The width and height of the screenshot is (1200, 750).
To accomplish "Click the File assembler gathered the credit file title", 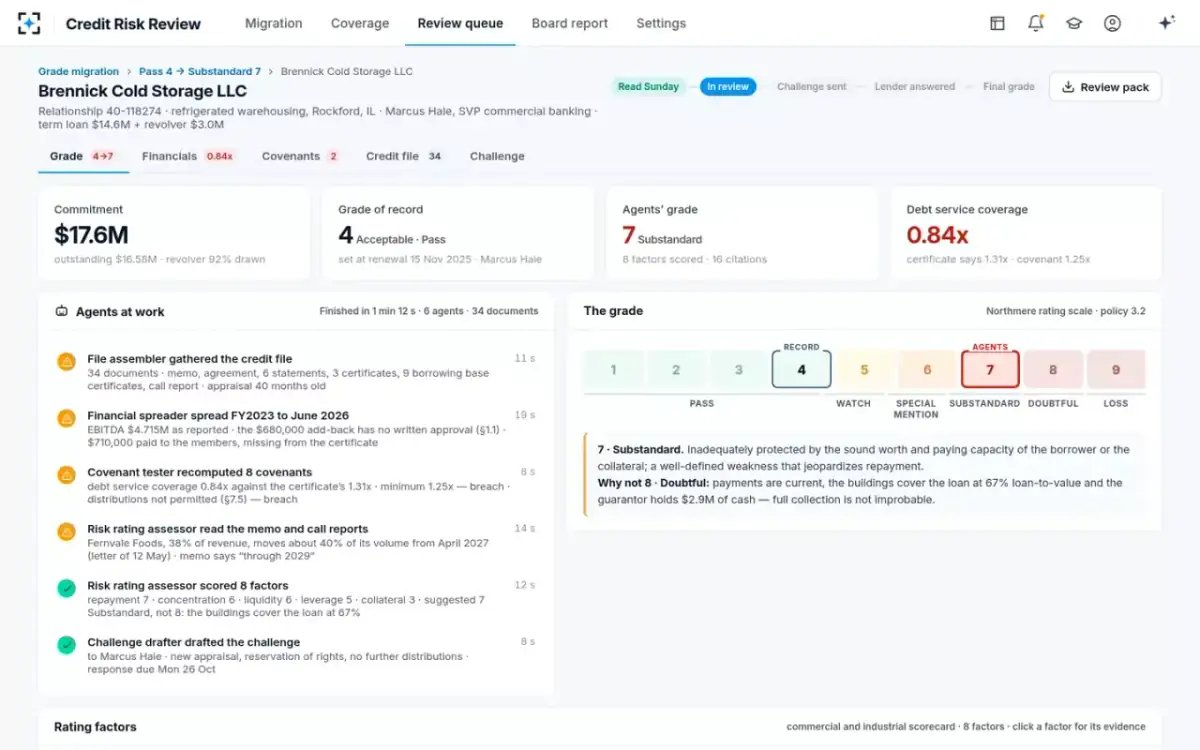I will [190, 359].
